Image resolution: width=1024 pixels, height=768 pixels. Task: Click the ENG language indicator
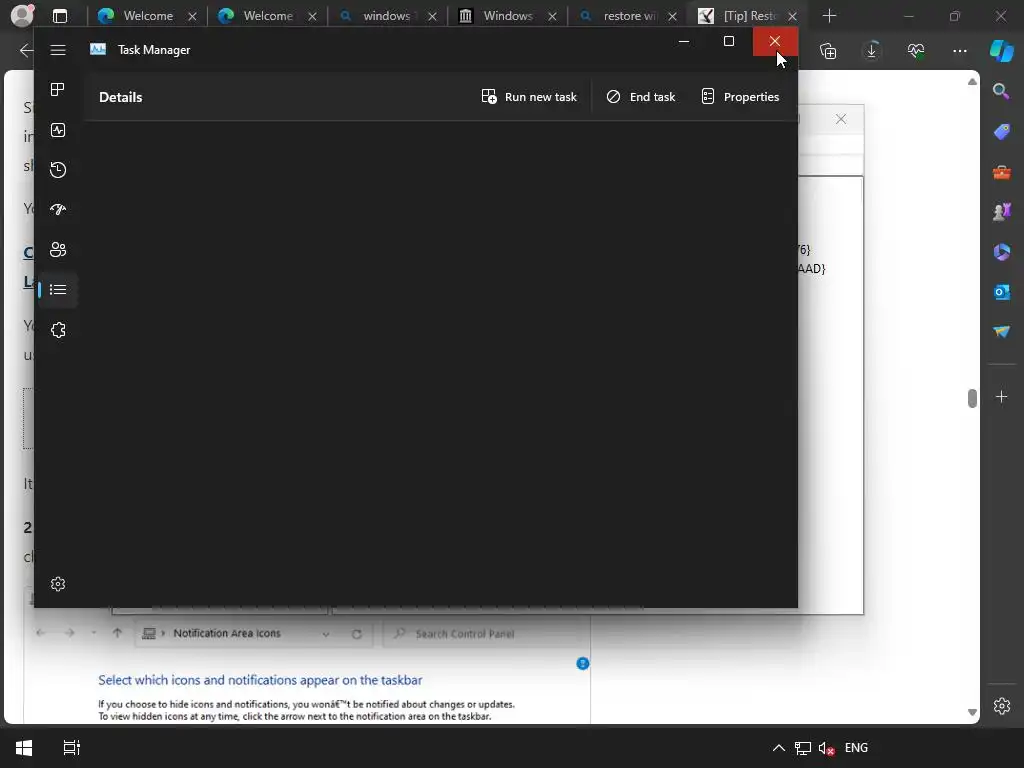point(856,748)
